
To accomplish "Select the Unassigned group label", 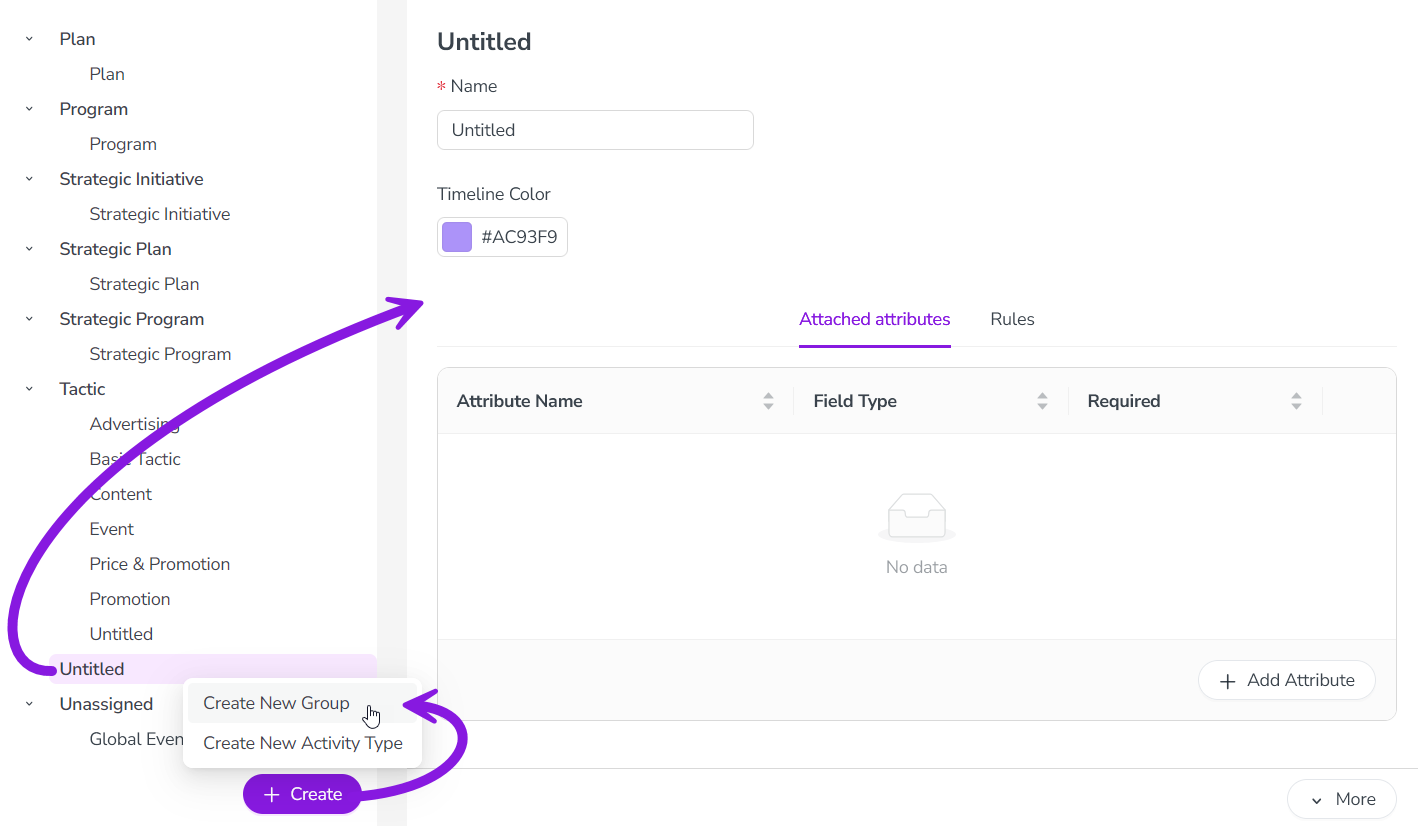I will [x=106, y=704].
